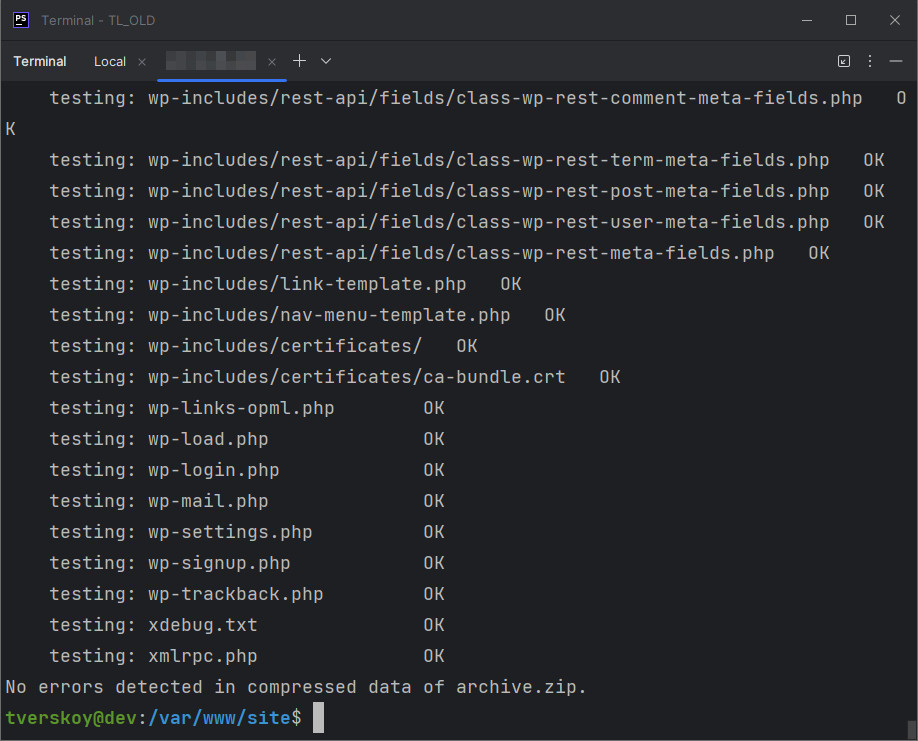This screenshot has height=741, width=918.
Task: Click the line 'wp-includes/nav-menu-template.php'
Action: [329, 315]
